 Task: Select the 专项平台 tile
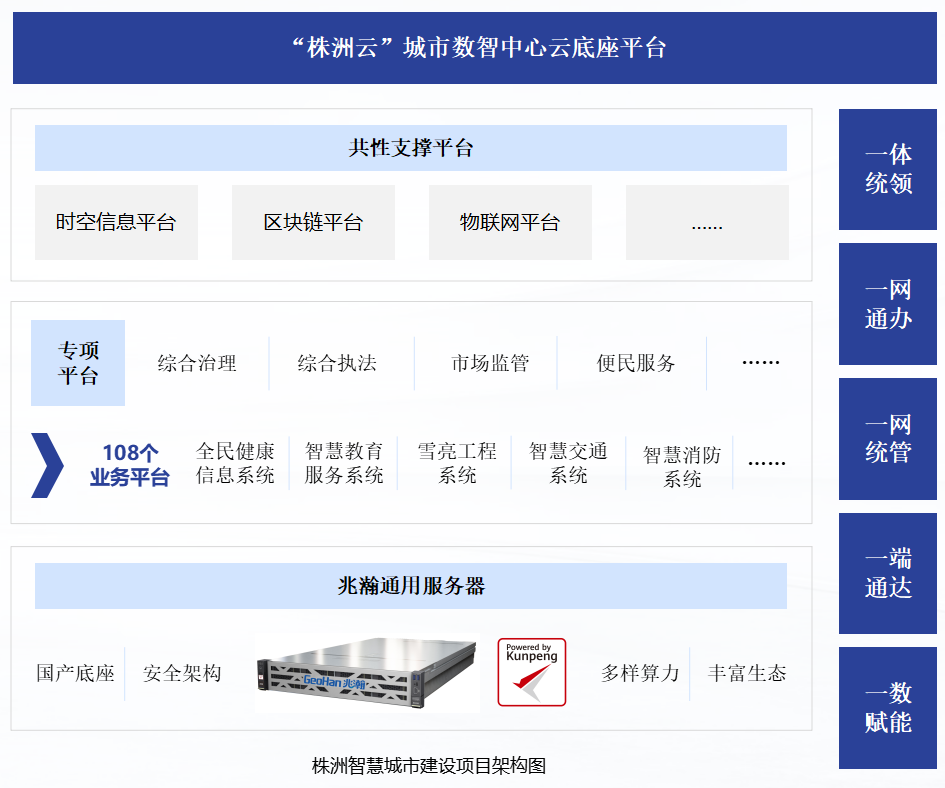(x=78, y=363)
